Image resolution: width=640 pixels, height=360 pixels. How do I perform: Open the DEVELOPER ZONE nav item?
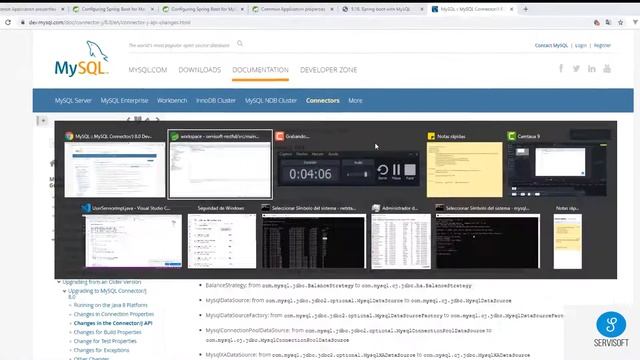coord(329,70)
